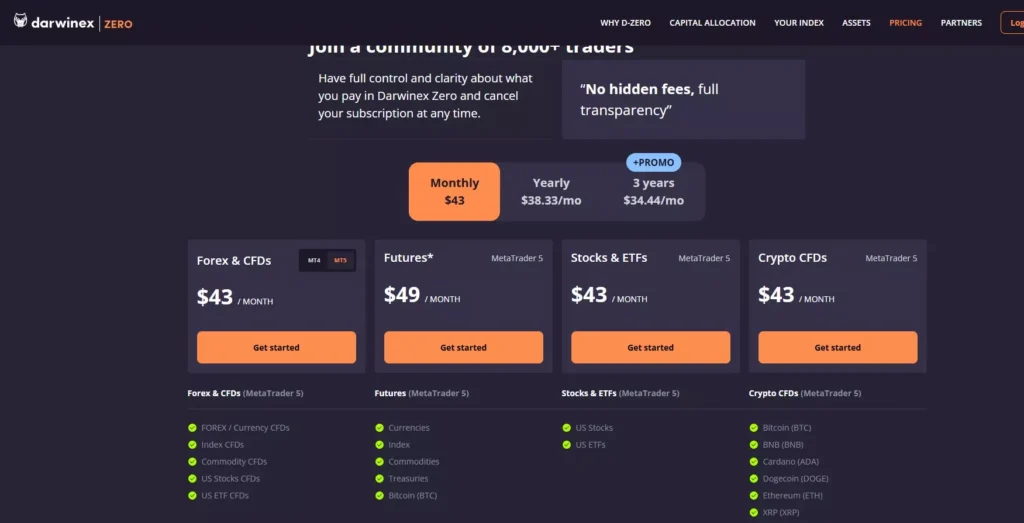1024x523 pixels.
Task: Click the Futures* card title
Action: point(409,258)
